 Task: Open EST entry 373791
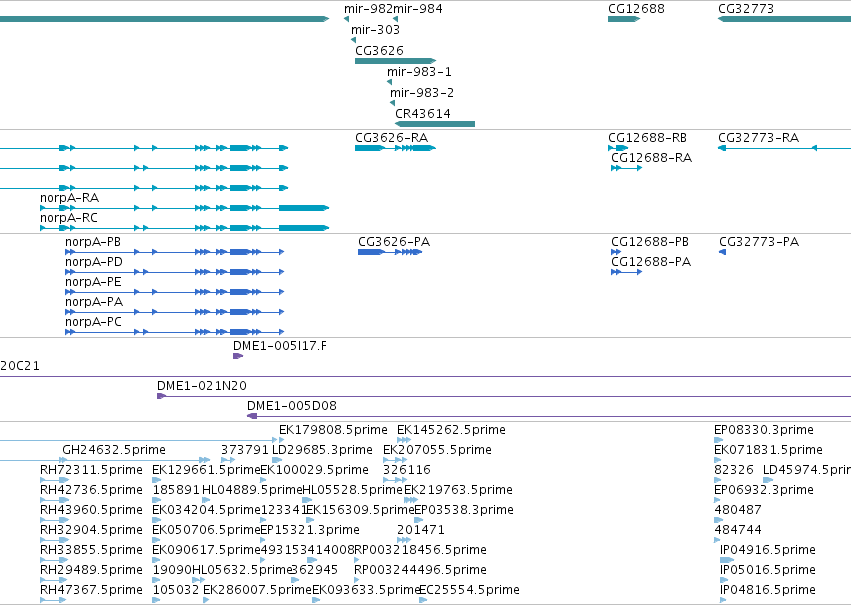click(x=245, y=450)
